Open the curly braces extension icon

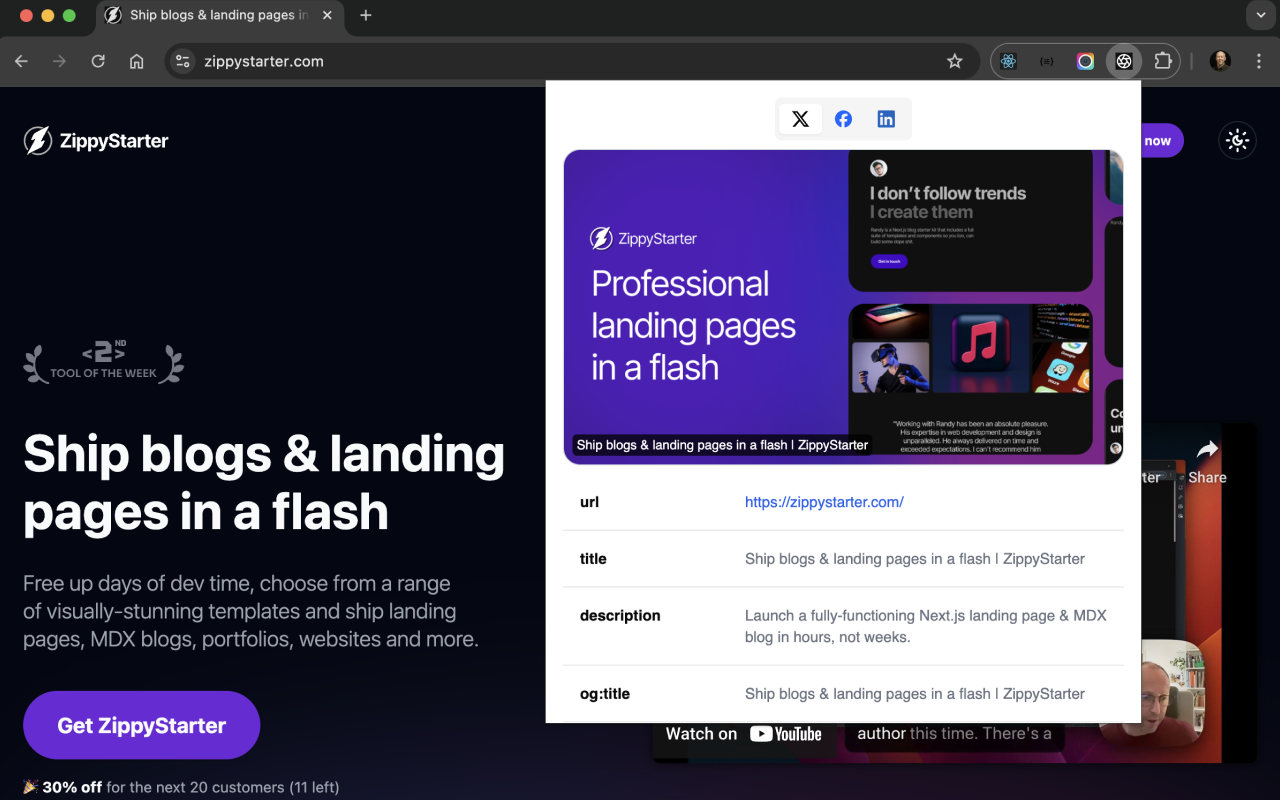(x=1046, y=62)
